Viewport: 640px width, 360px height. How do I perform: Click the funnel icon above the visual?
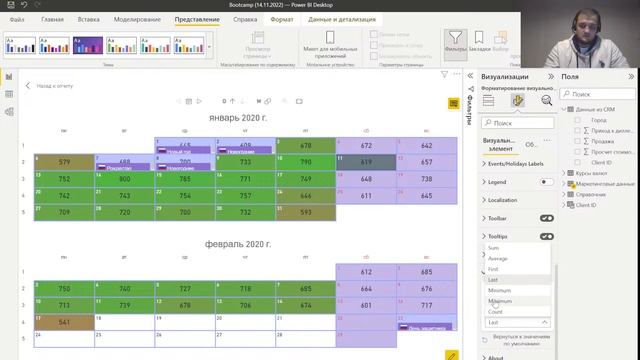click(444, 74)
